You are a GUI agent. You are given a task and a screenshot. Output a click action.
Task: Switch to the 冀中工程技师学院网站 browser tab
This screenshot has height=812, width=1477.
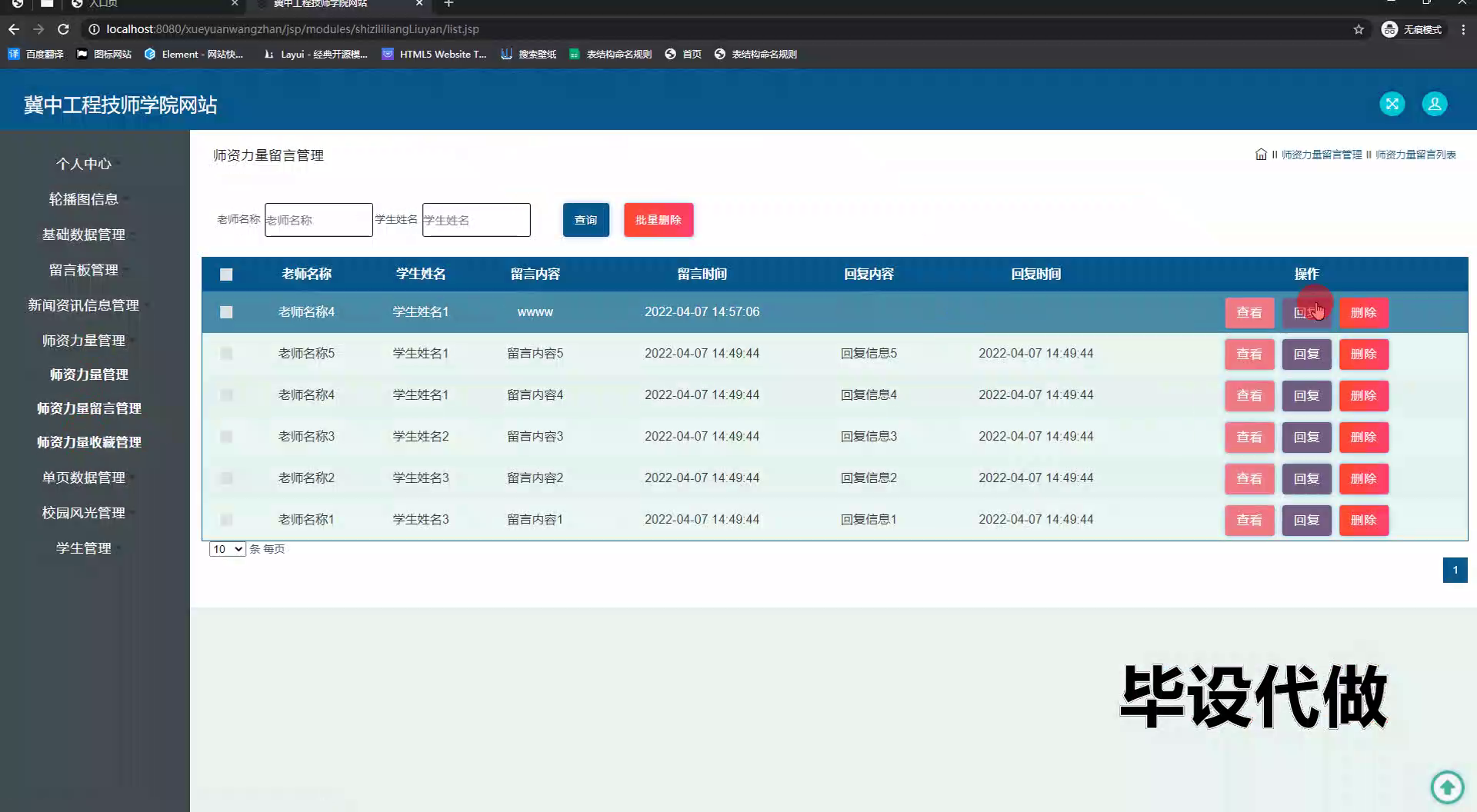click(x=338, y=4)
